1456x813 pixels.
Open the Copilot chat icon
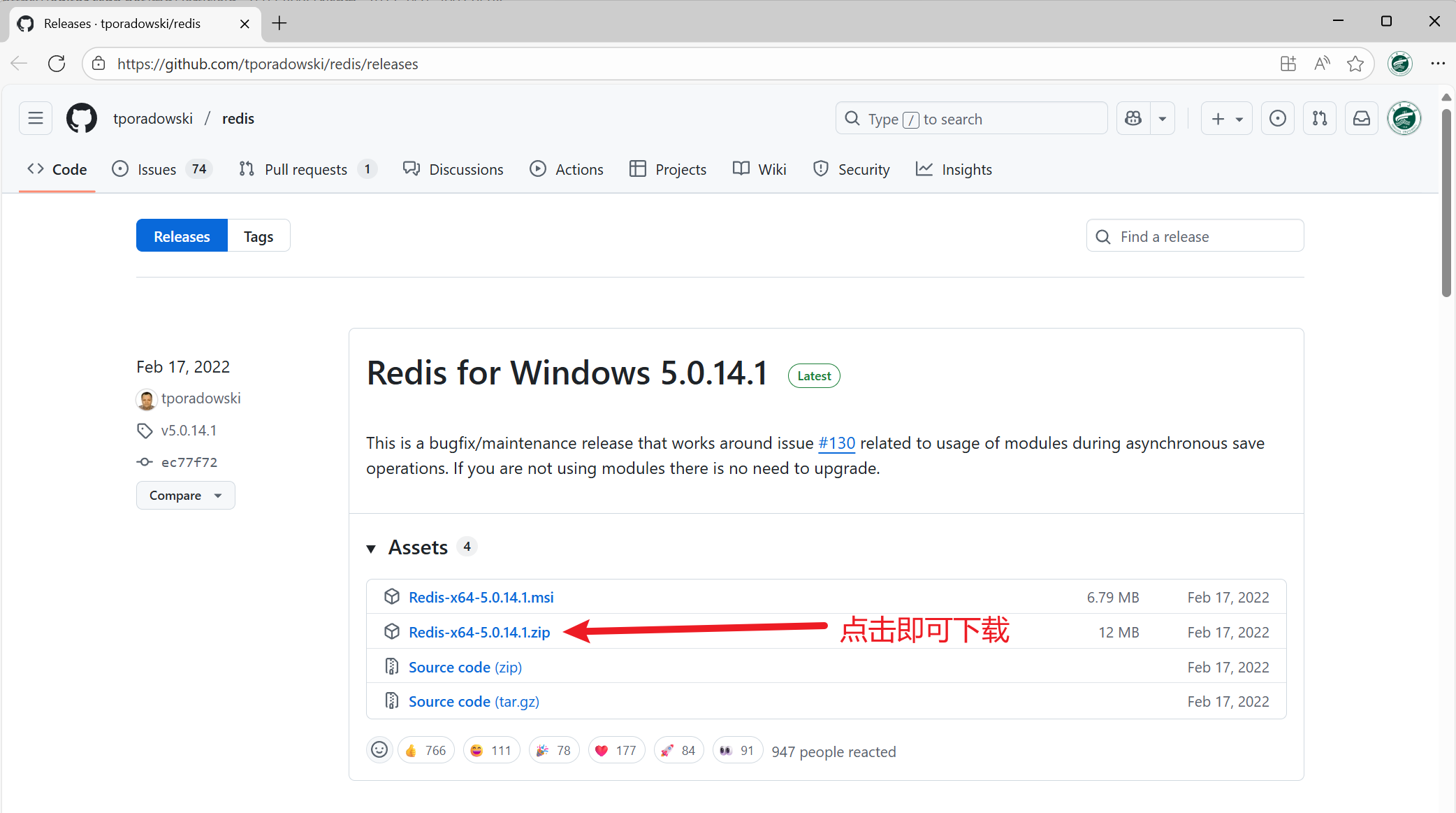click(x=1133, y=119)
